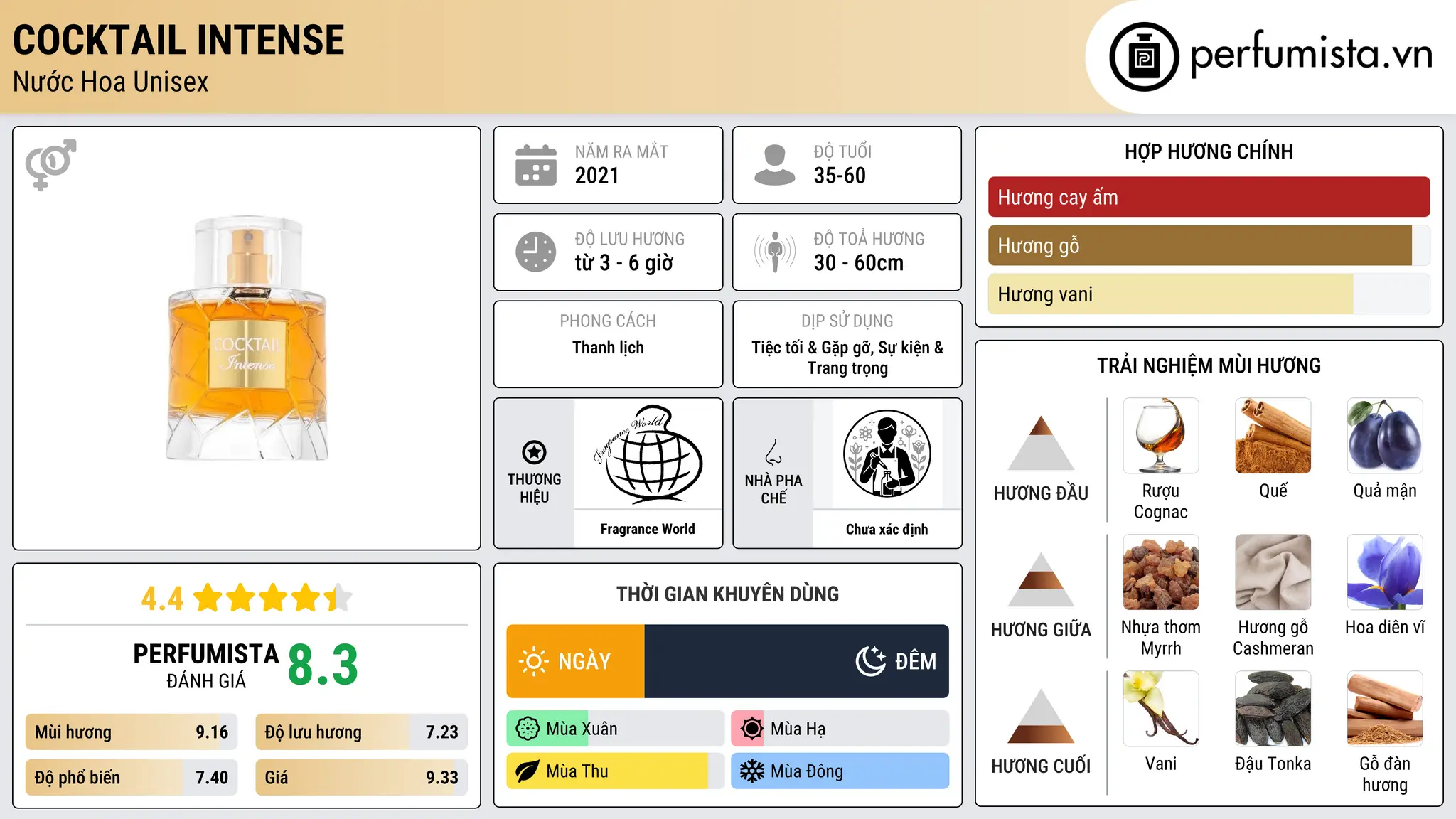
Task: Select the Hương vani pale yellow accord bar
Action: (1209, 294)
